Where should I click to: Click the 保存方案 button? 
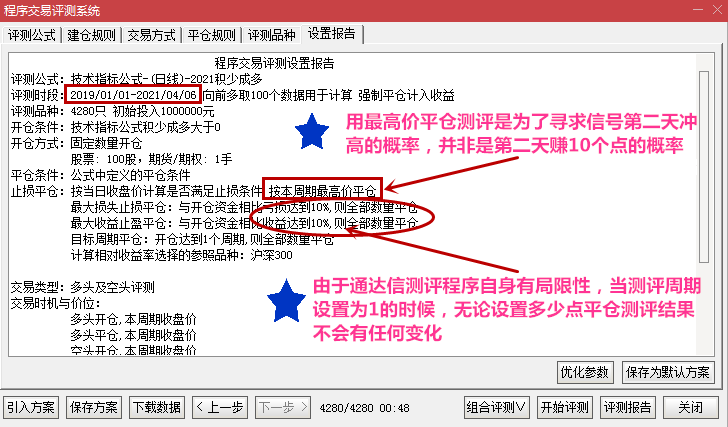(94, 408)
